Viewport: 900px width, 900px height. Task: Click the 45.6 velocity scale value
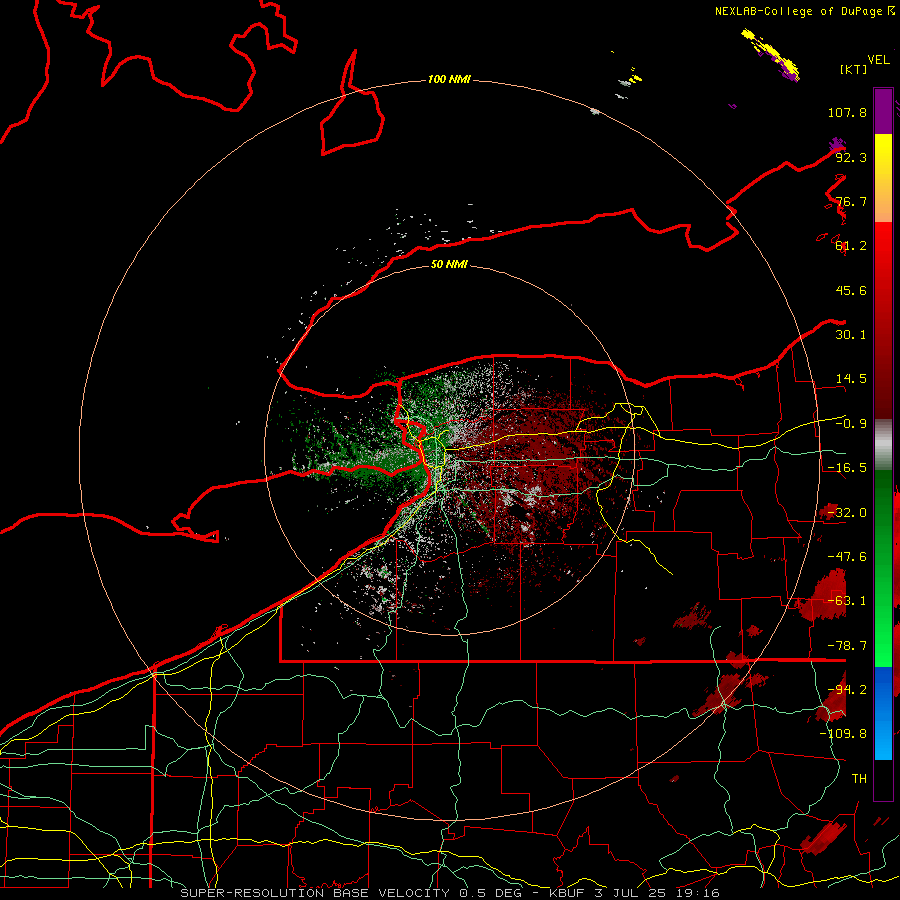coord(851,290)
